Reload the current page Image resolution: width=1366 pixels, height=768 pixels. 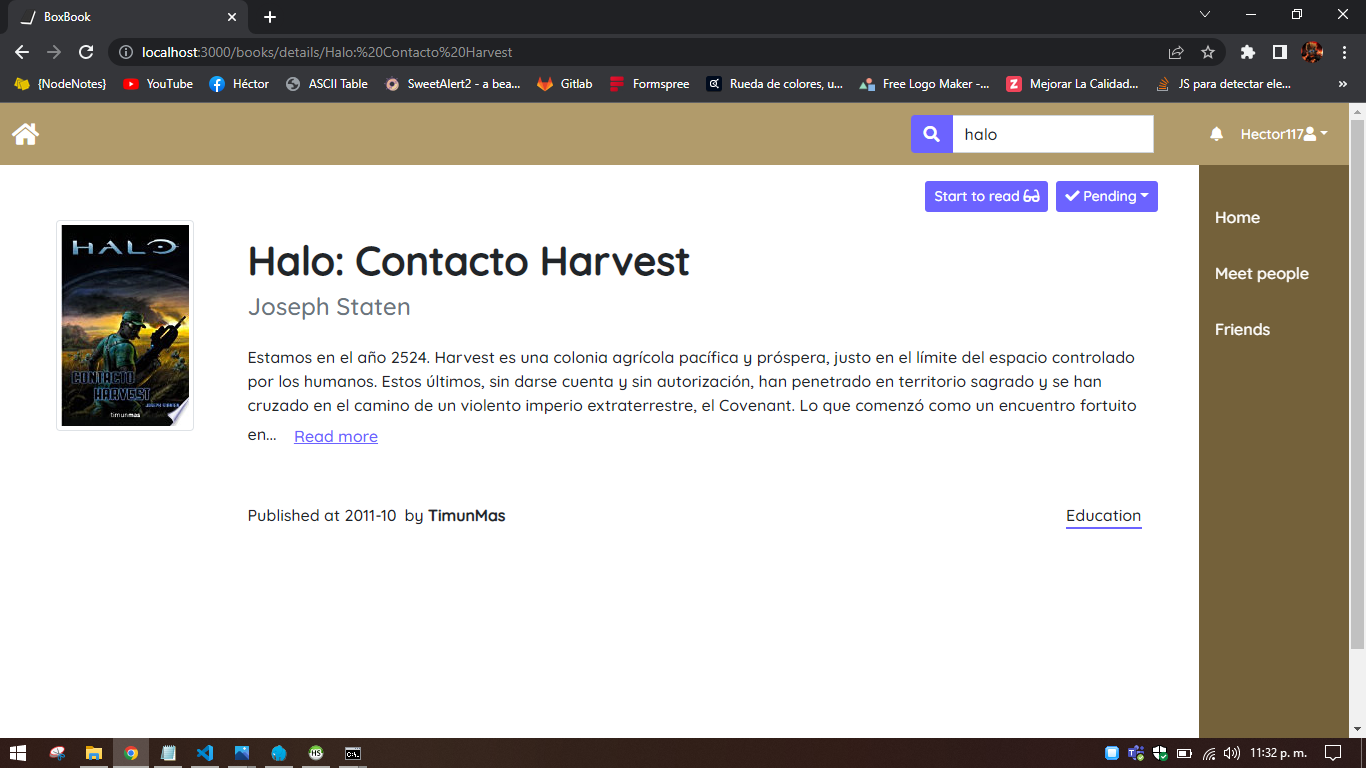[x=86, y=52]
